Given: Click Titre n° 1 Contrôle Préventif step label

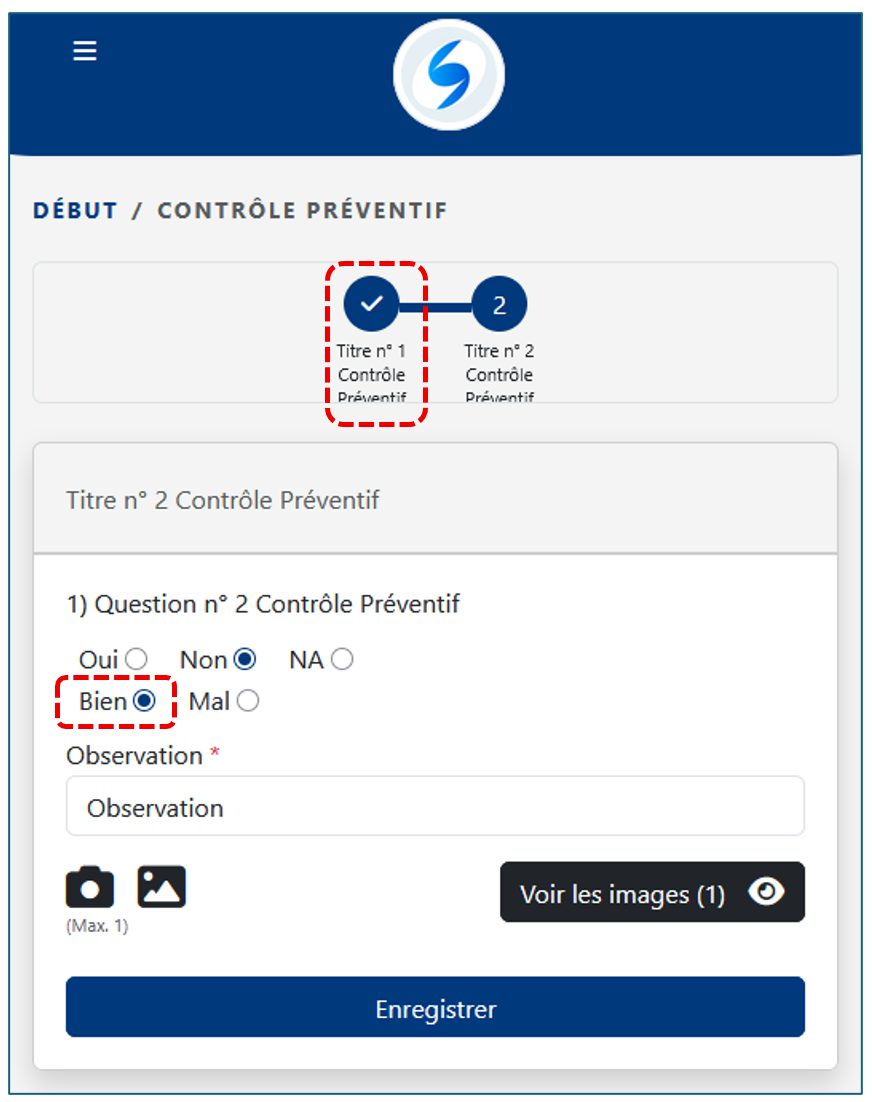Looking at the screenshot, I should point(372,375).
